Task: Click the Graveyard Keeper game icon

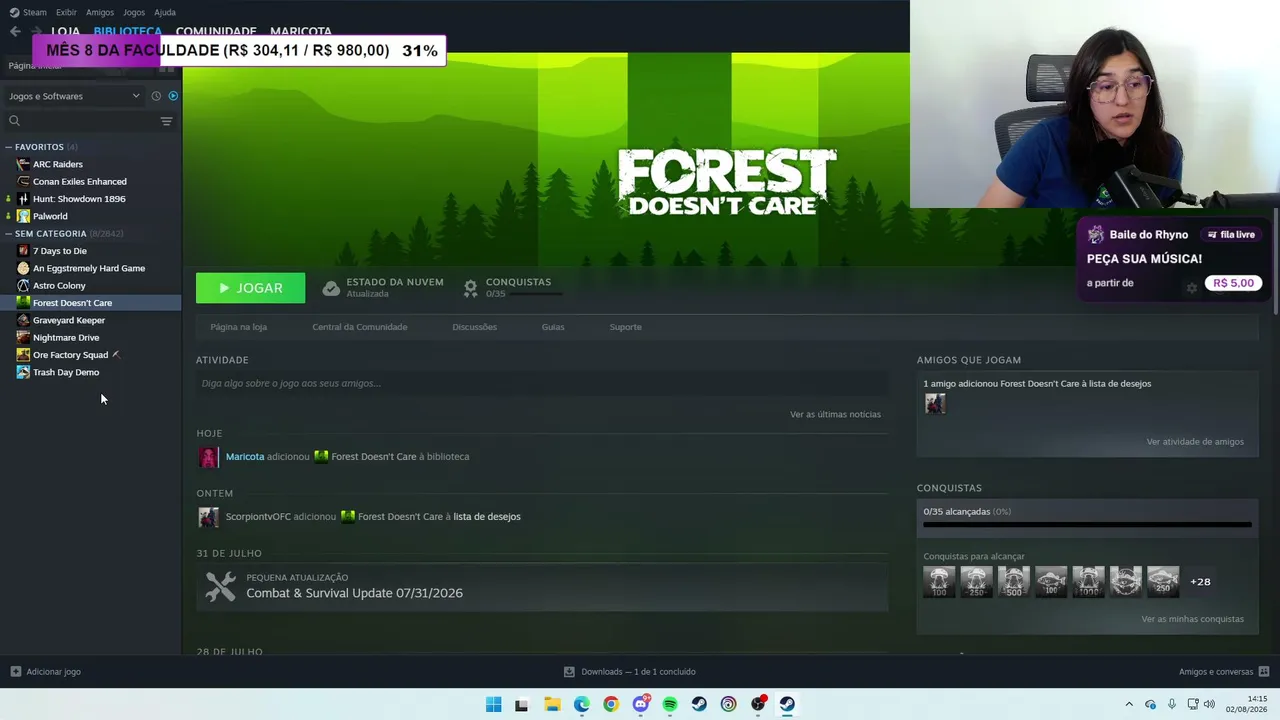Action: [23, 320]
